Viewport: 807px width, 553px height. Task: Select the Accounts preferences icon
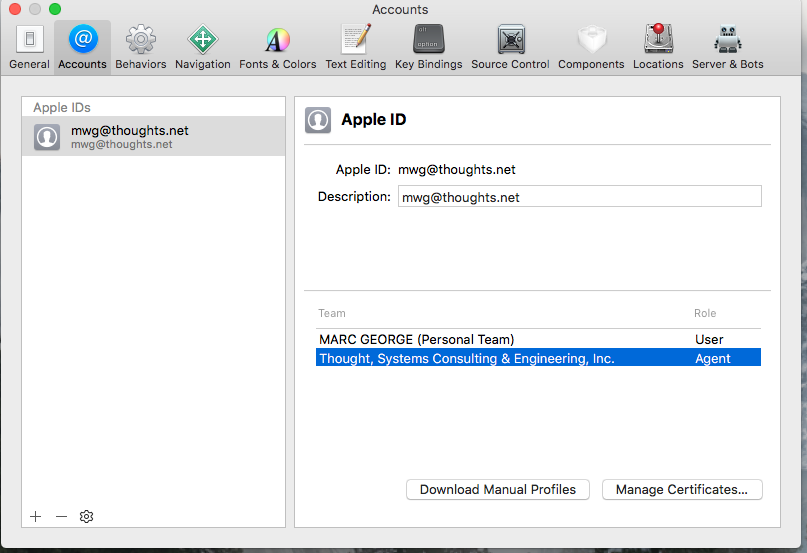[x=82, y=47]
